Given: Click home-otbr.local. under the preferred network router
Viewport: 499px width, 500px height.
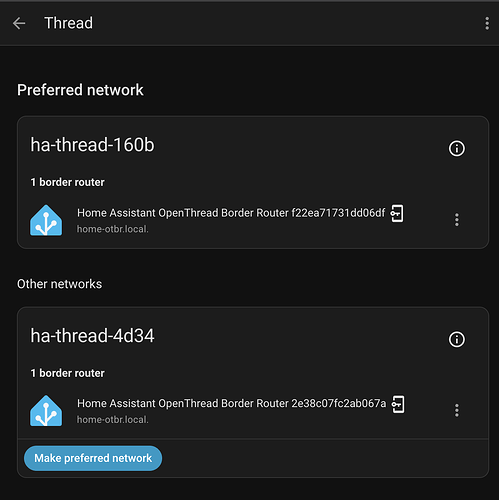Looking at the screenshot, I should pyautogui.click(x=113, y=229).
